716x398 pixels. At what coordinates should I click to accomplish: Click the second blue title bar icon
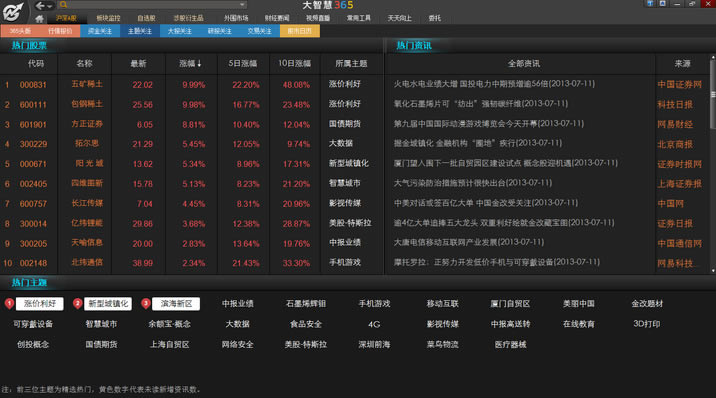point(662,3)
